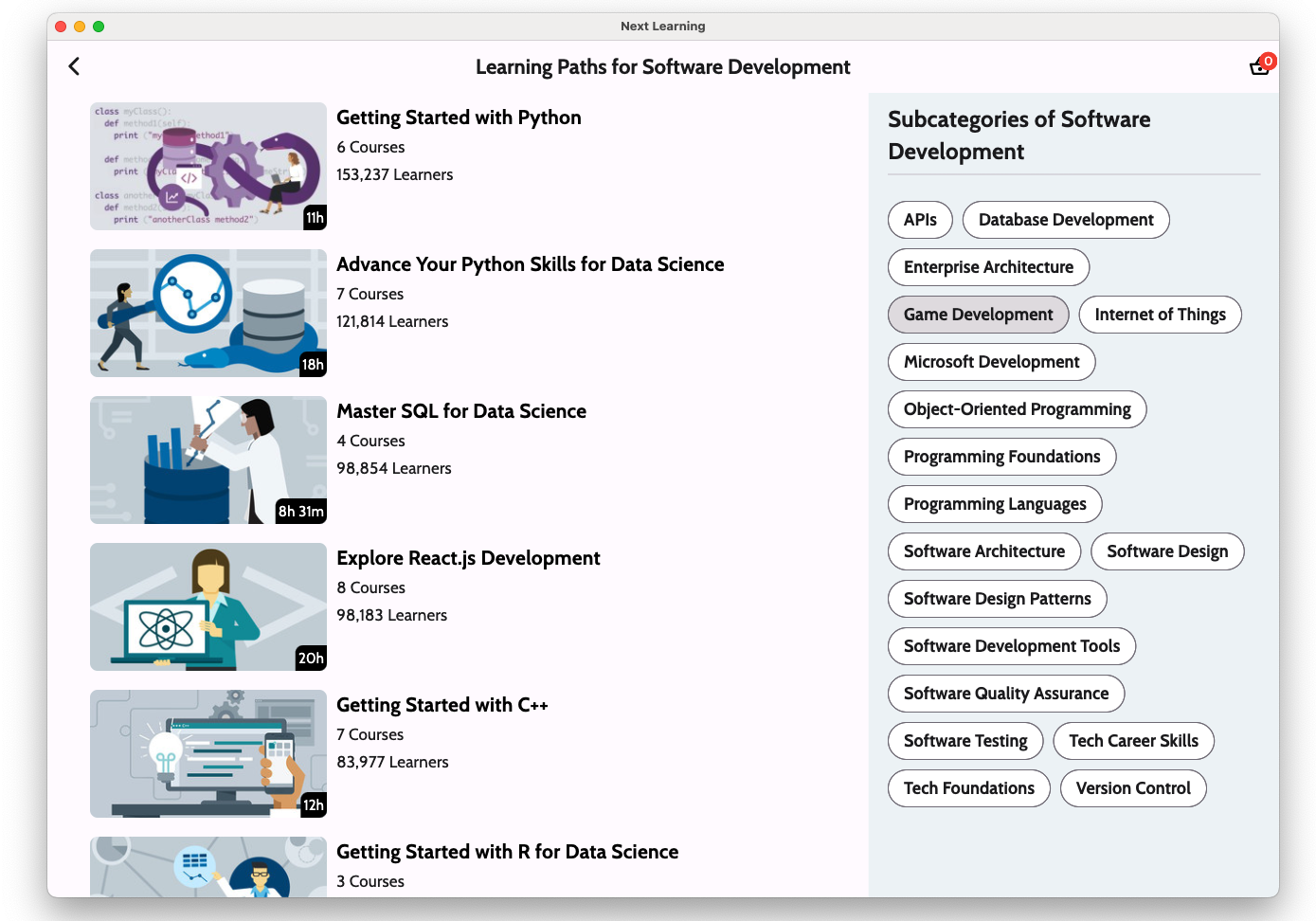The width and height of the screenshot is (1316, 921).
Task: Select the Game Development chip
Action: [x=978, y=315]
